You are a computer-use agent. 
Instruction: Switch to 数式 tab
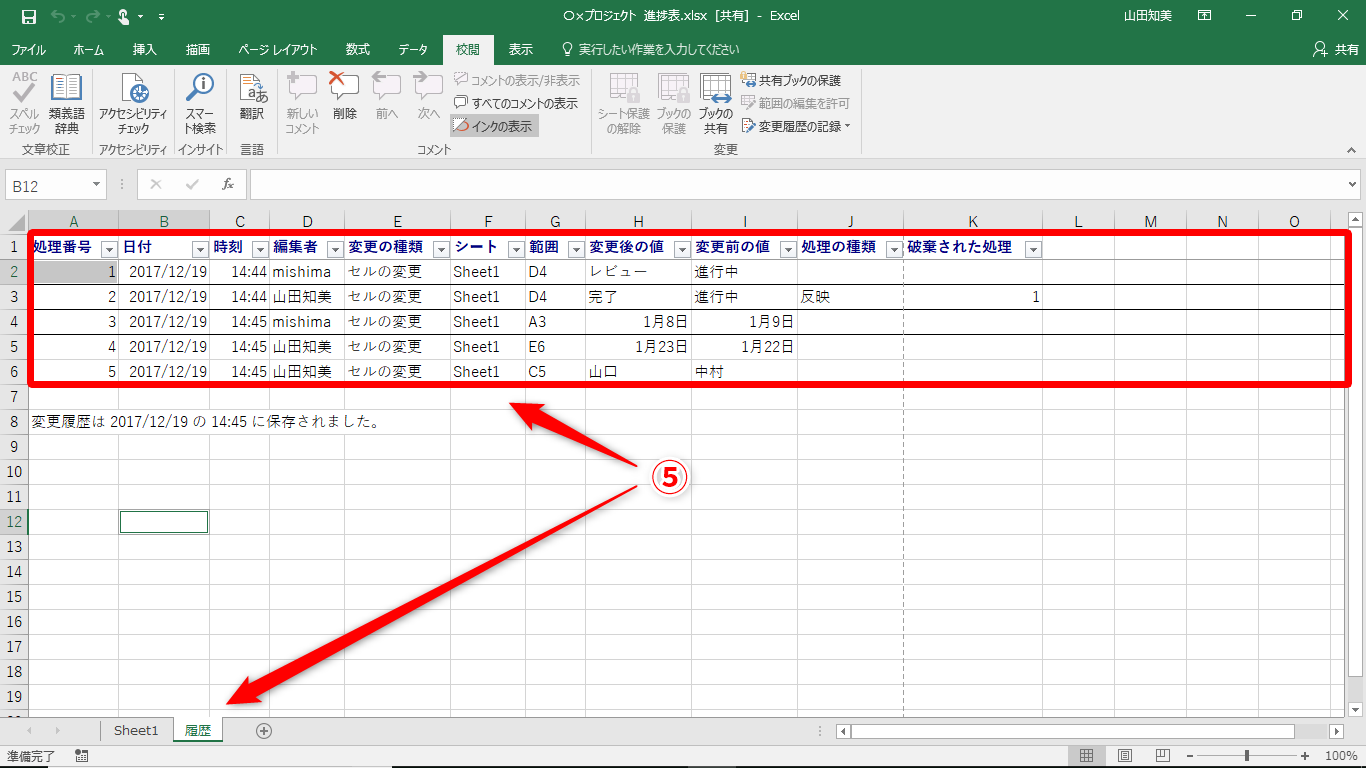click(358, 49)
